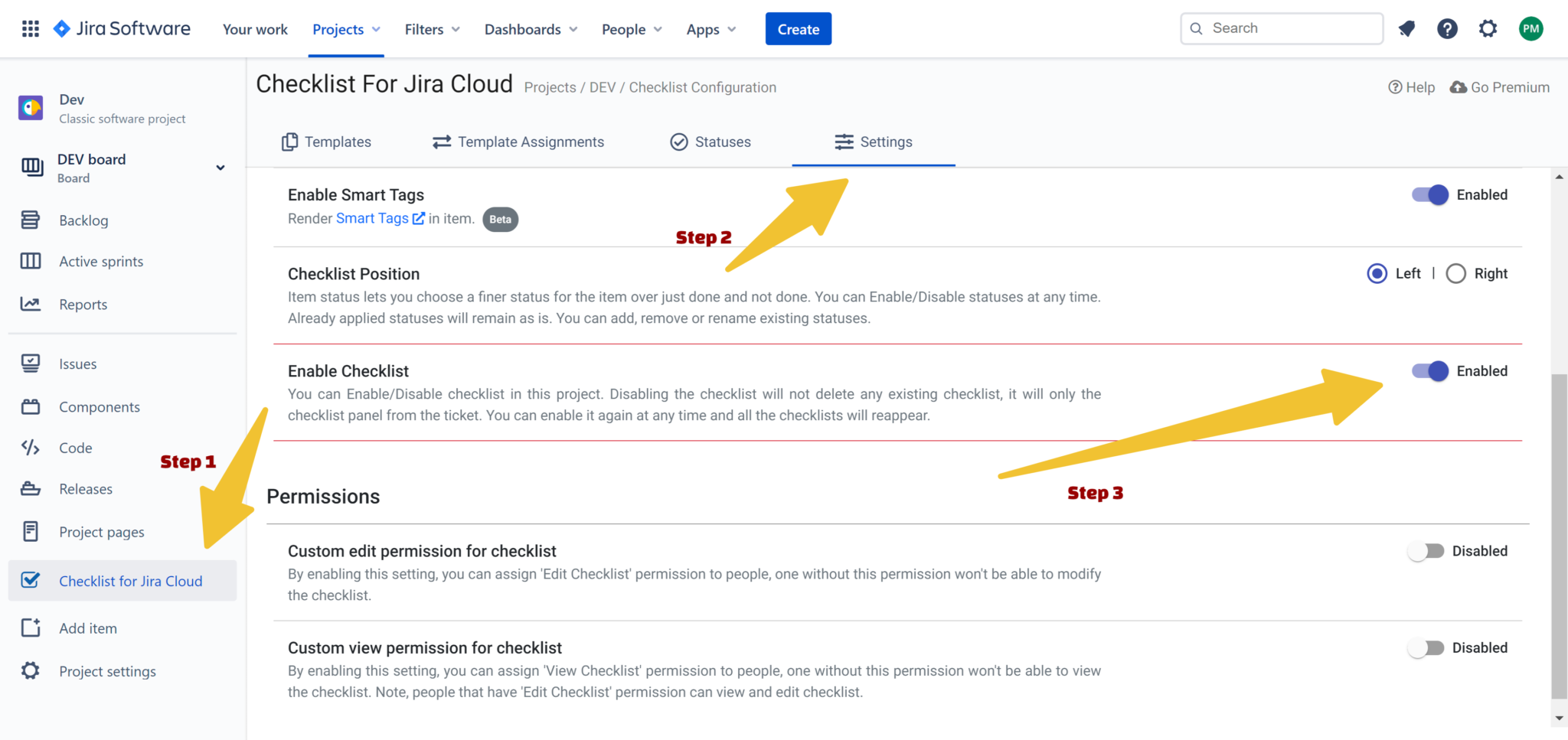The image size is (1568, 740).
Task: Disable the Enable Smart Tags toggle
Action: click(1429, 195)
